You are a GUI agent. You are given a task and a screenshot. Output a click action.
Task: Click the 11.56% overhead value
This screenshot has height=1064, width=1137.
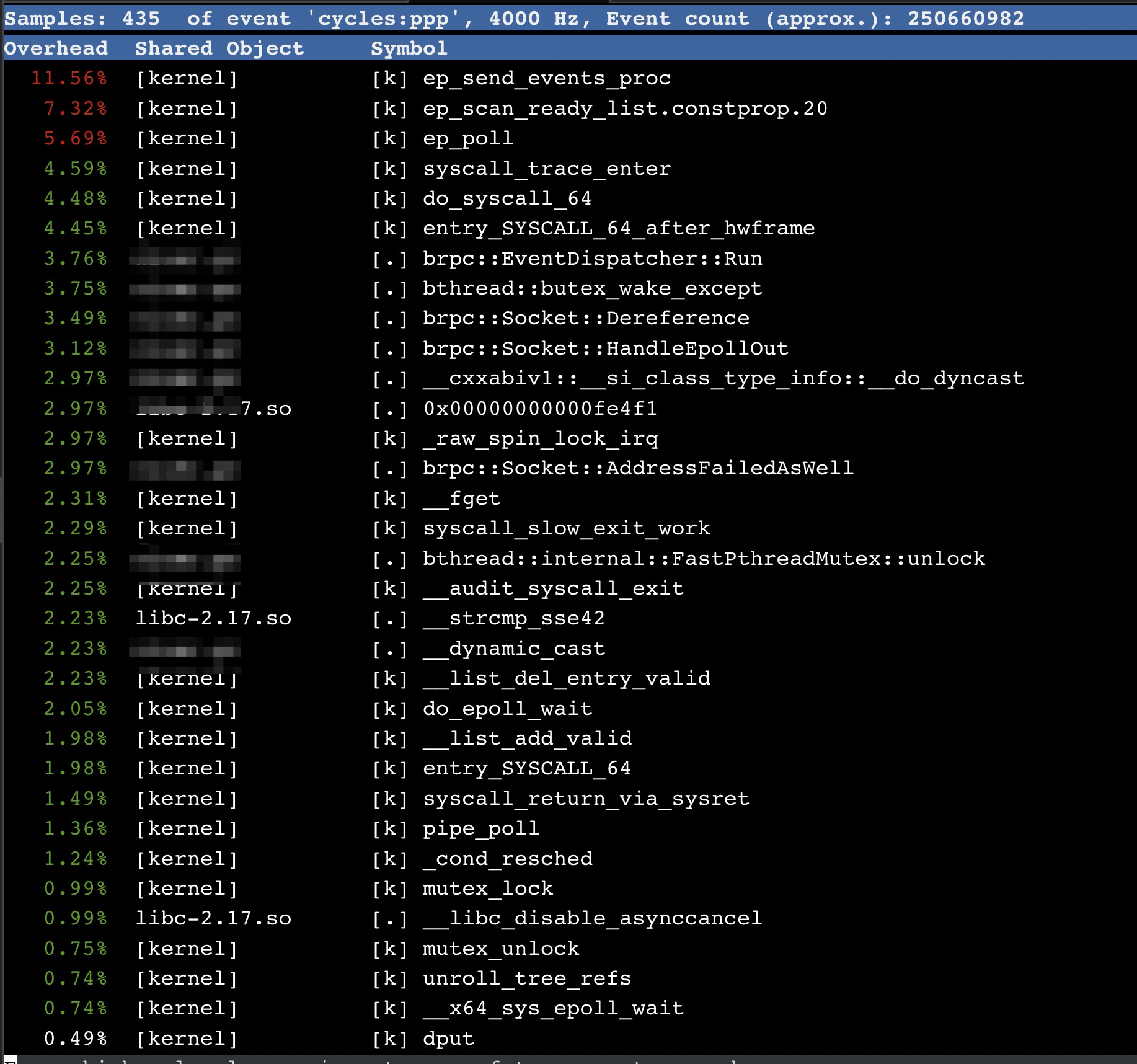coord(69,78)
